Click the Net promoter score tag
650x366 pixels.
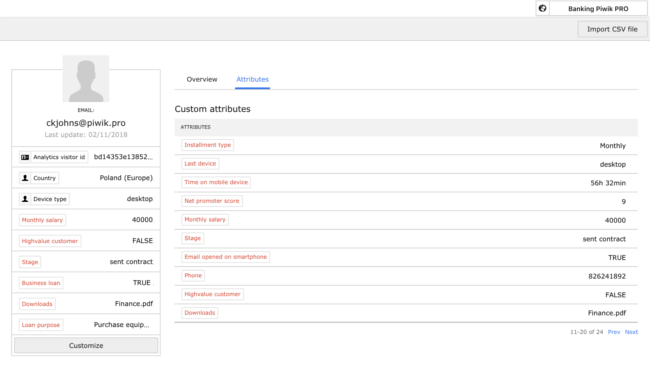point(212,201)
